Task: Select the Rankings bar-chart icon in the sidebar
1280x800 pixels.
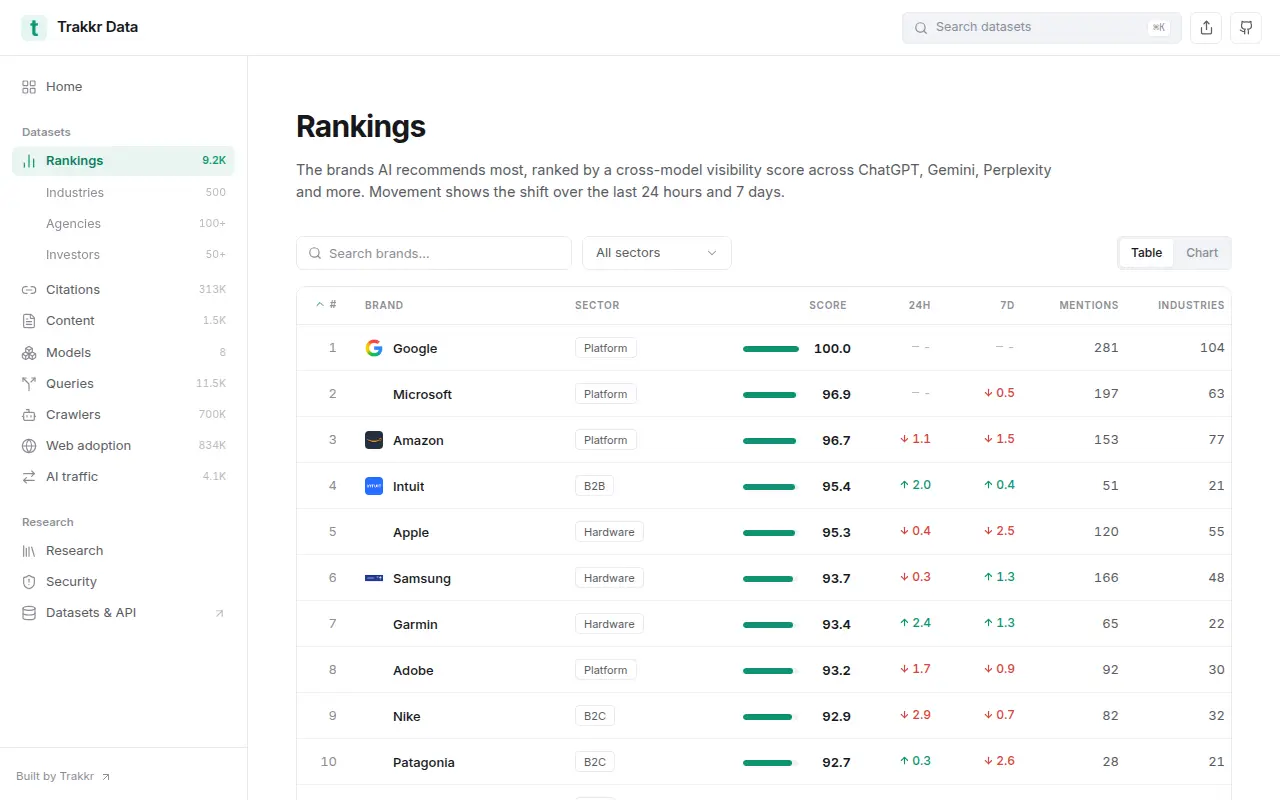Action: point(29,161)
